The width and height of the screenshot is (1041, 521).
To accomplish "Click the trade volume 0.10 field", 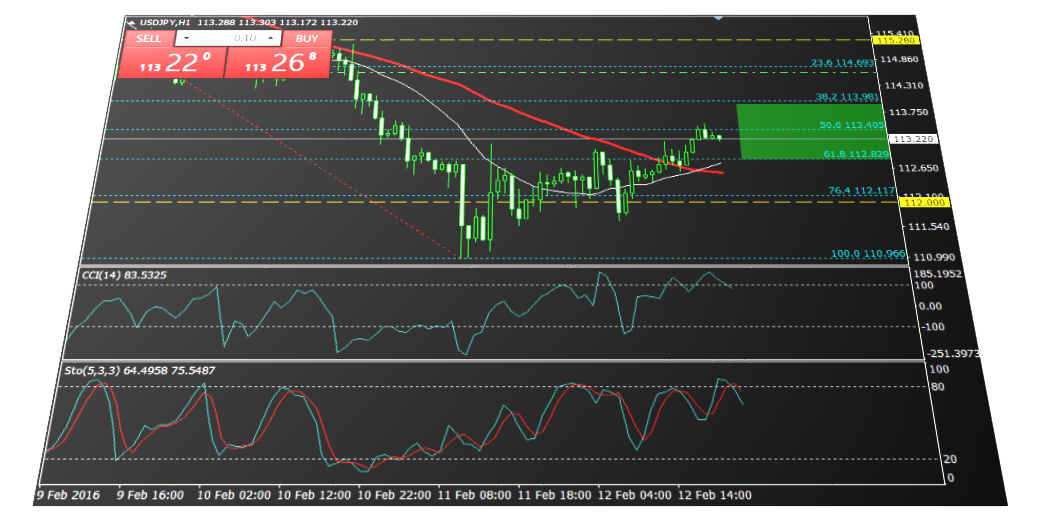I will coord(228,38).
